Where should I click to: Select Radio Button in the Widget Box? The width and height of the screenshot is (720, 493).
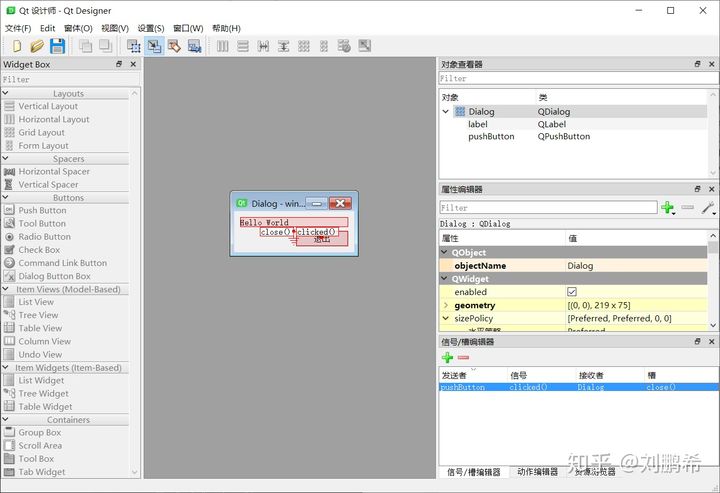point(45,237)
